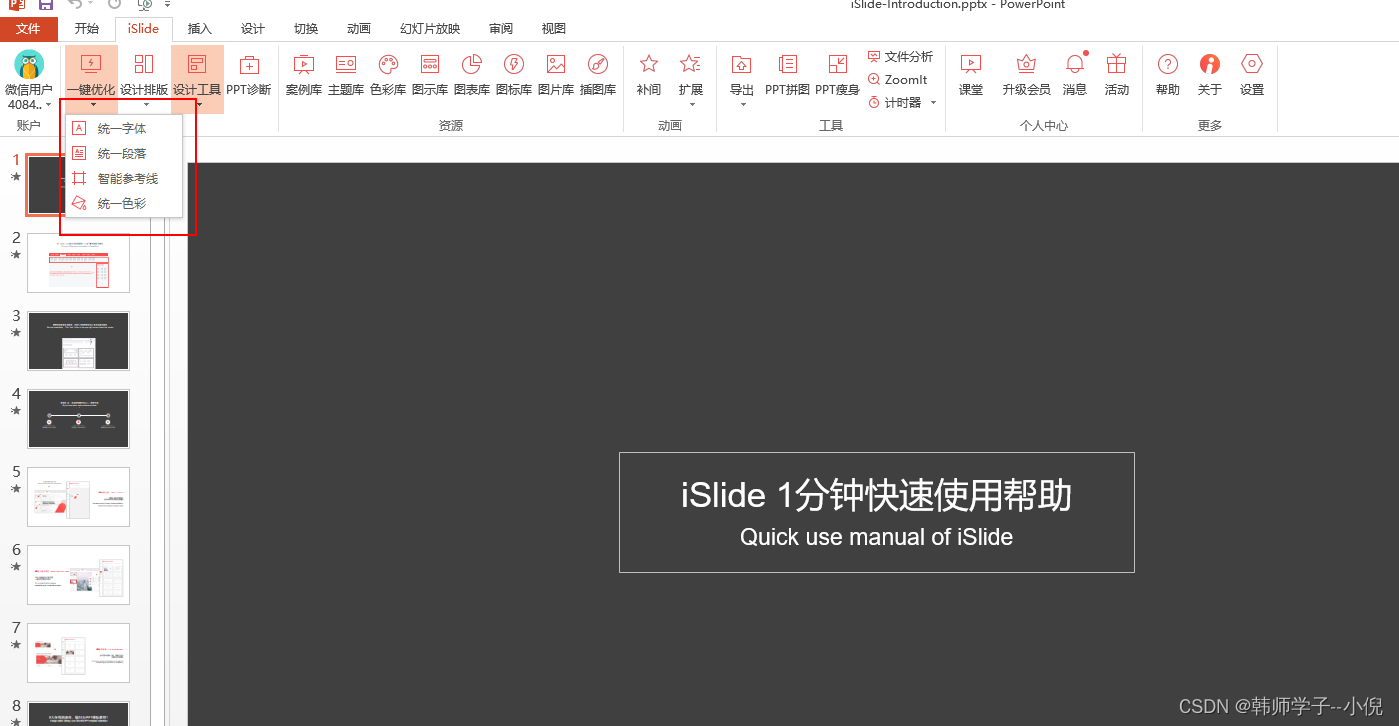Viewport: 1399px width, 726px height.
Task: Open the PPT拼图 tool
Action: coord(788,75)
